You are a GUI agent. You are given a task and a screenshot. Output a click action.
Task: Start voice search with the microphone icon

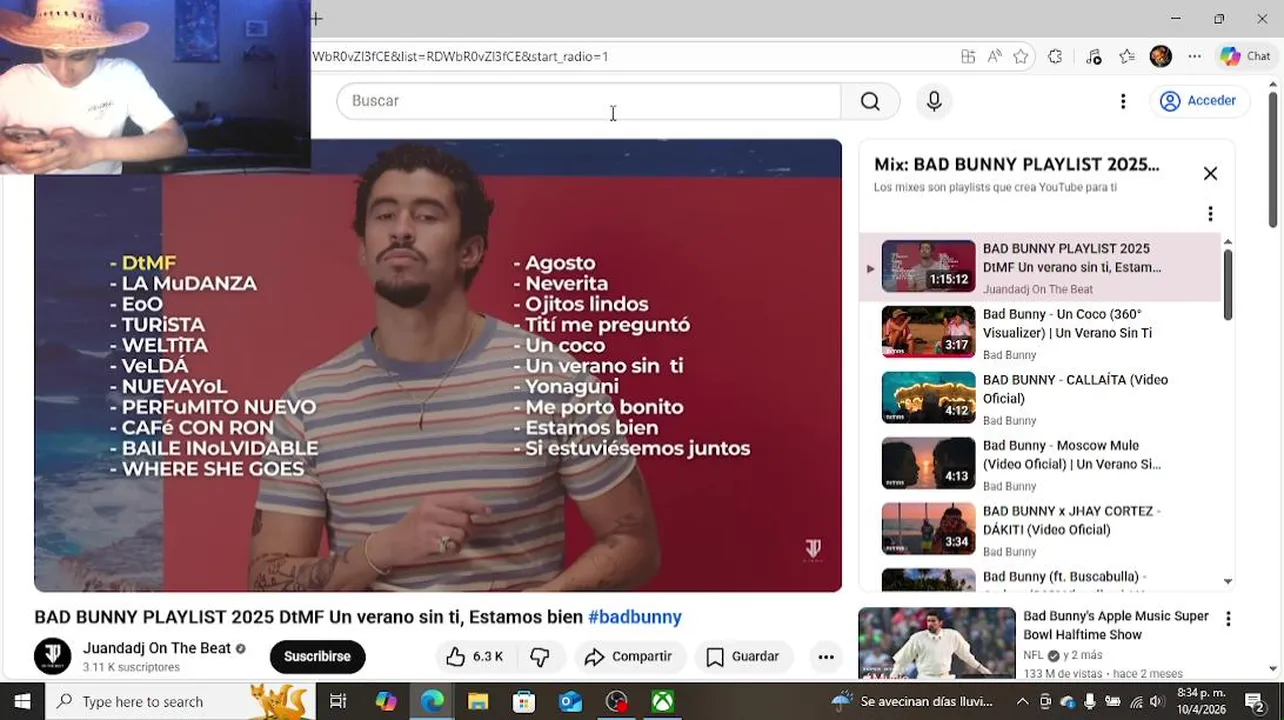pyautogui.click(x=934, y=101)
